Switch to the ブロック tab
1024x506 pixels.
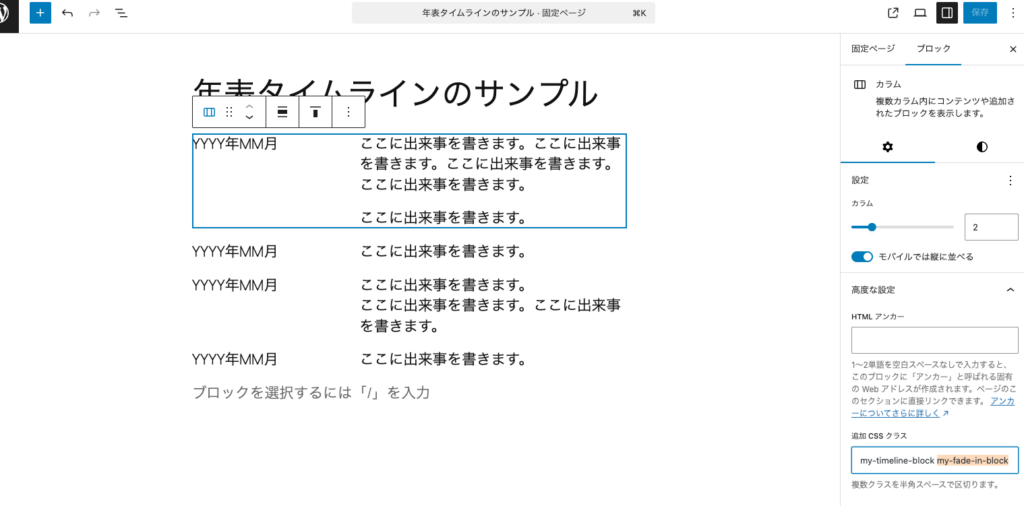pos(933,49)
